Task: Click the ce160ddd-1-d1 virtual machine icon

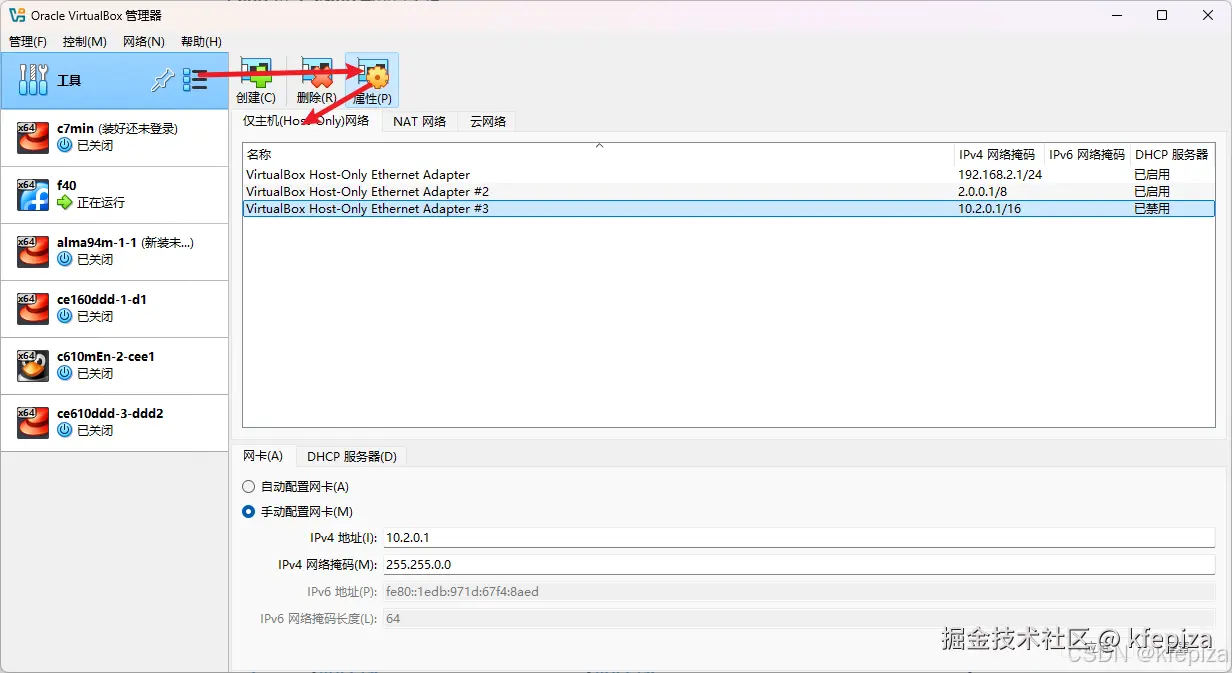Action: (x=33, y=309)
